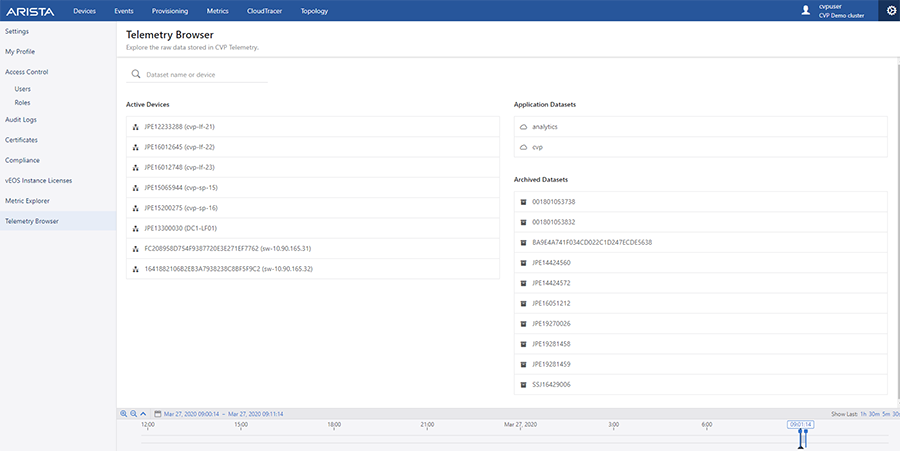Open the cvp application dataset
Viewport: 900px width, 451px height.
[700, 147]
